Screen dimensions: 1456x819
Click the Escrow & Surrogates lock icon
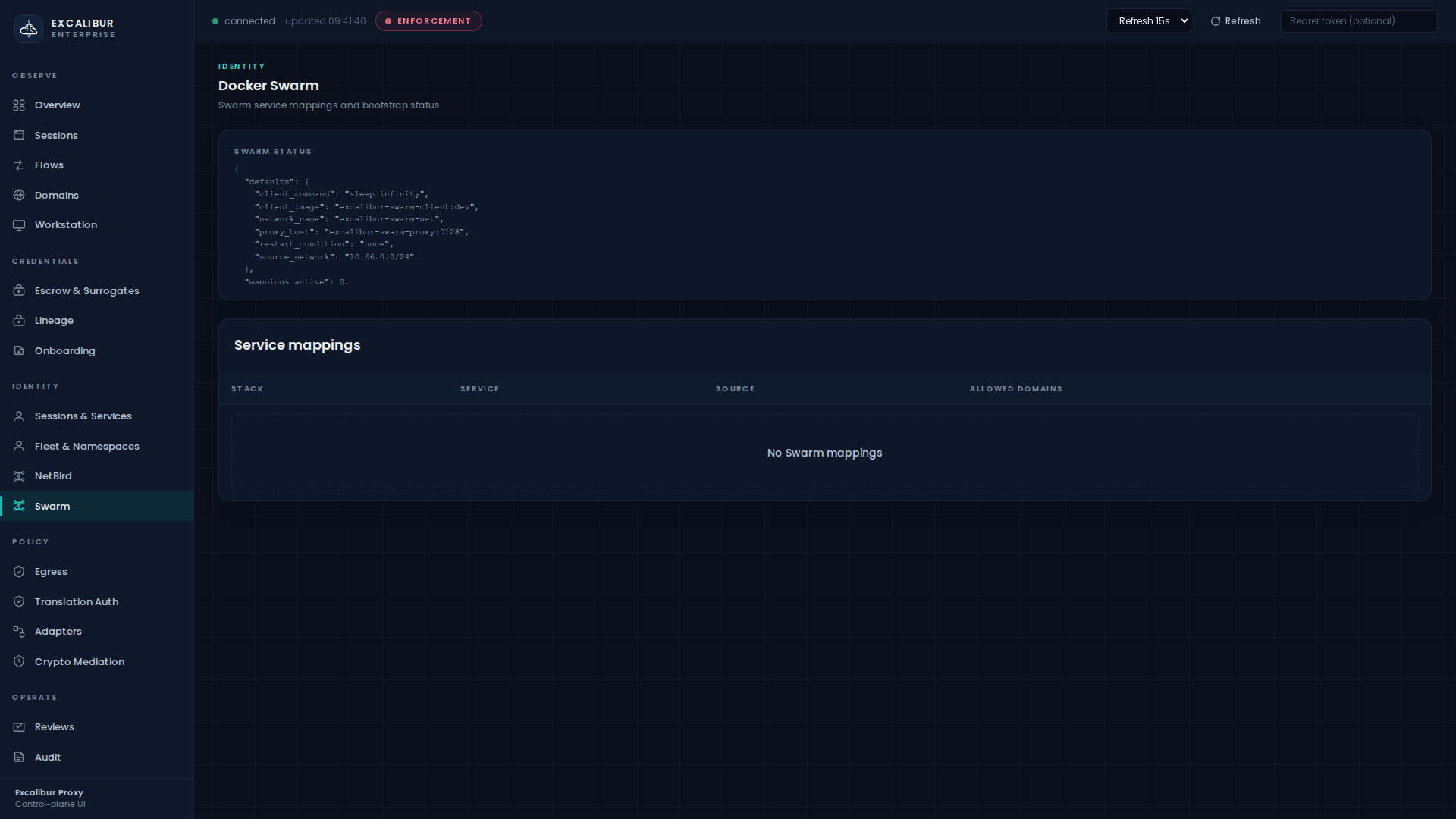tap(19, 291)
